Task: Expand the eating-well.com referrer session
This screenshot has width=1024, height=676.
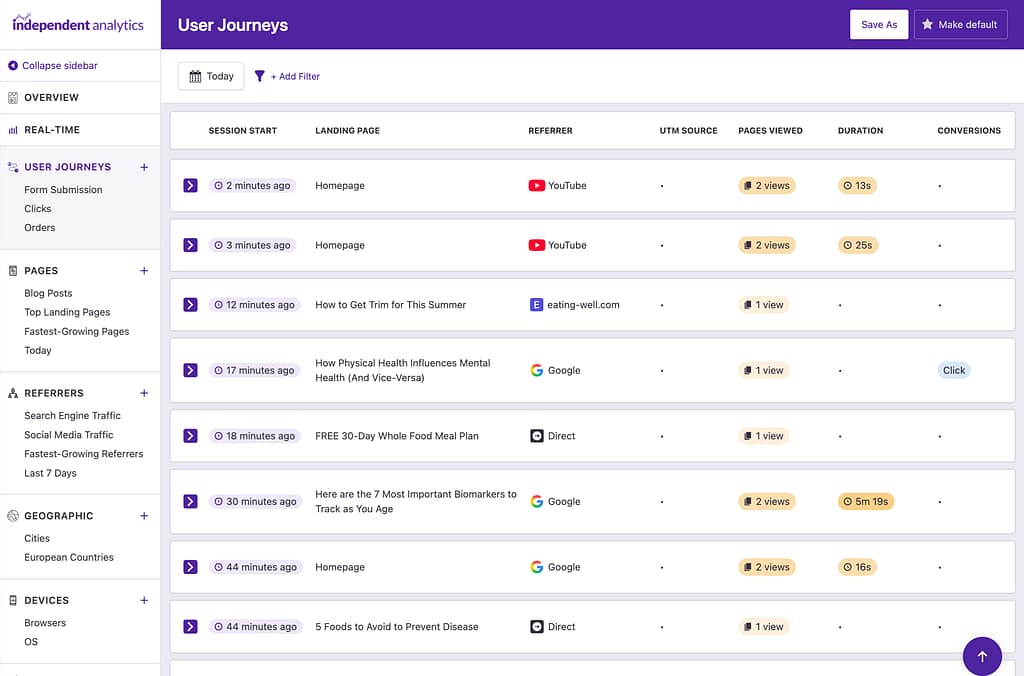Action: [x=191, y=305]
